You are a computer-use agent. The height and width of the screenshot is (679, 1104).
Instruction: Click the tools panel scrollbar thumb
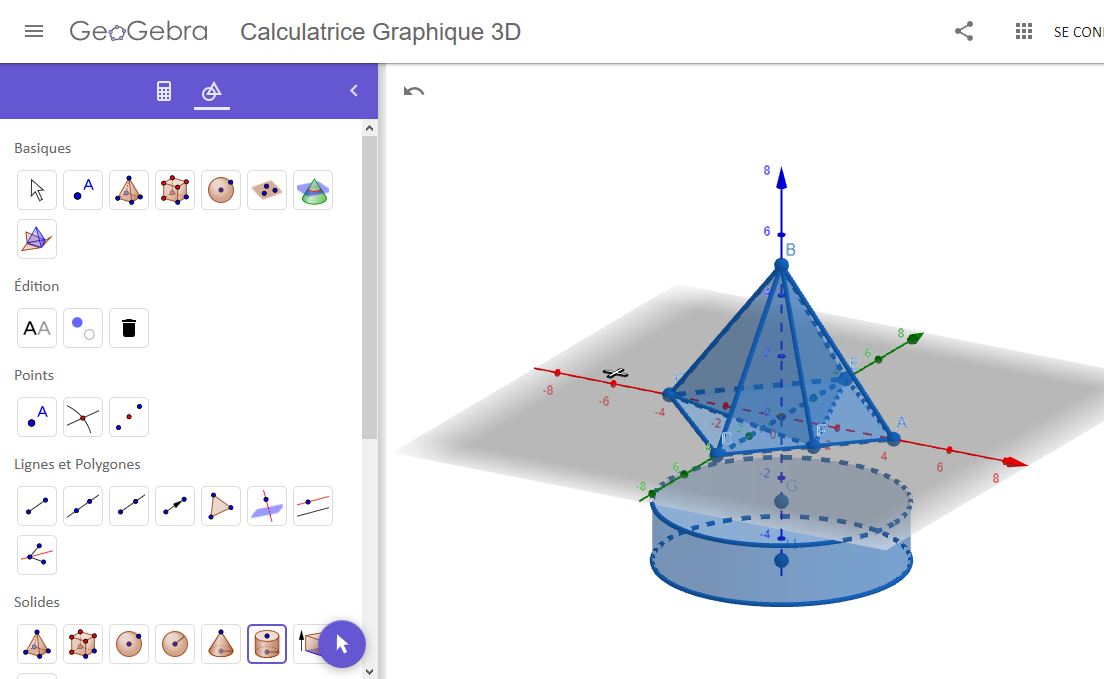click(x=370, y=287)
